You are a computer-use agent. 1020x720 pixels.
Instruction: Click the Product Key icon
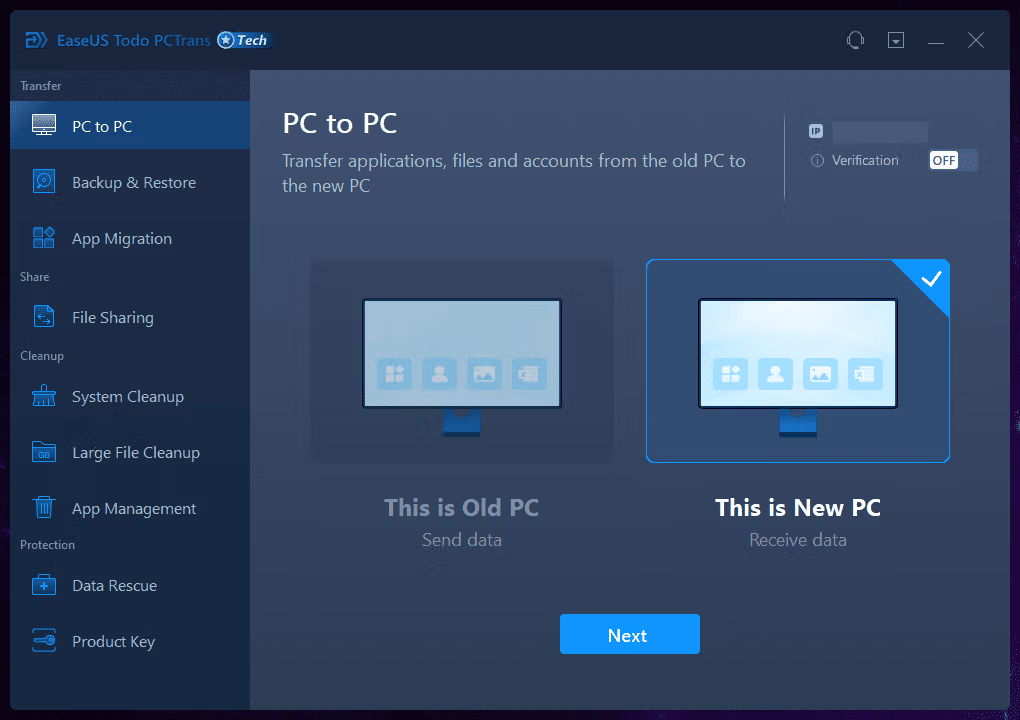44,641
